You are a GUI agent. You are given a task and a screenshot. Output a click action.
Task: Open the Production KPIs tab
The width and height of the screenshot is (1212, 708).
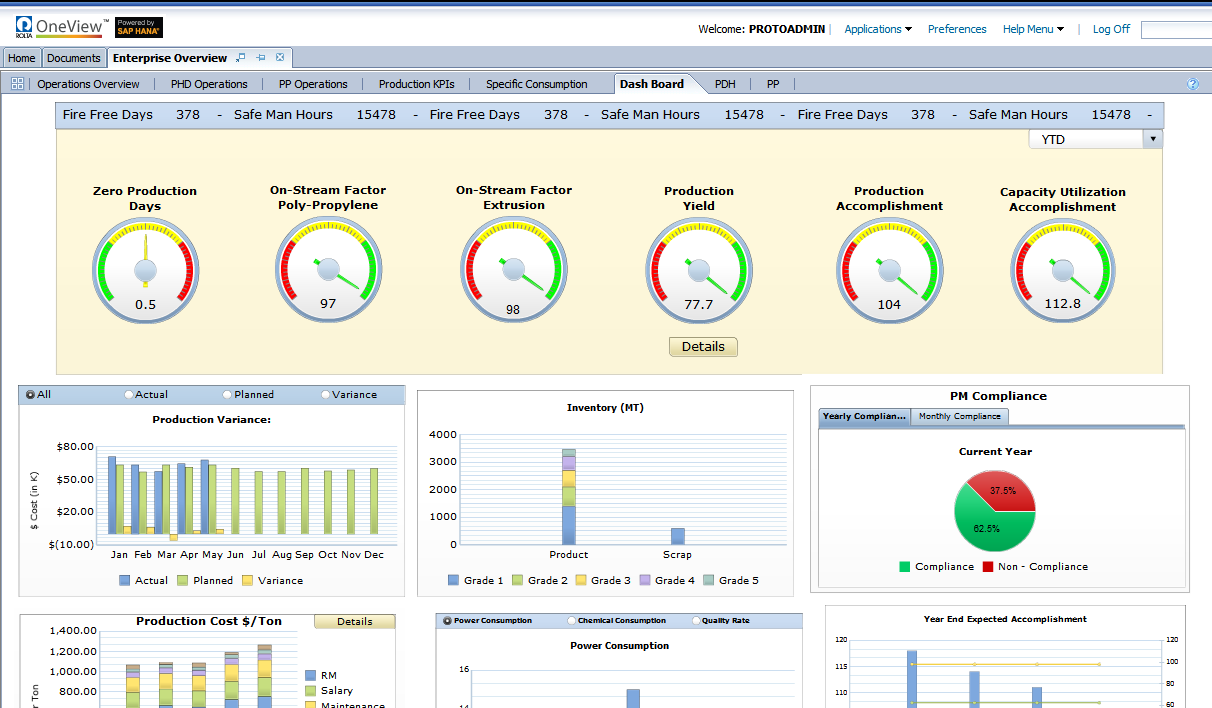click(416, 84)
